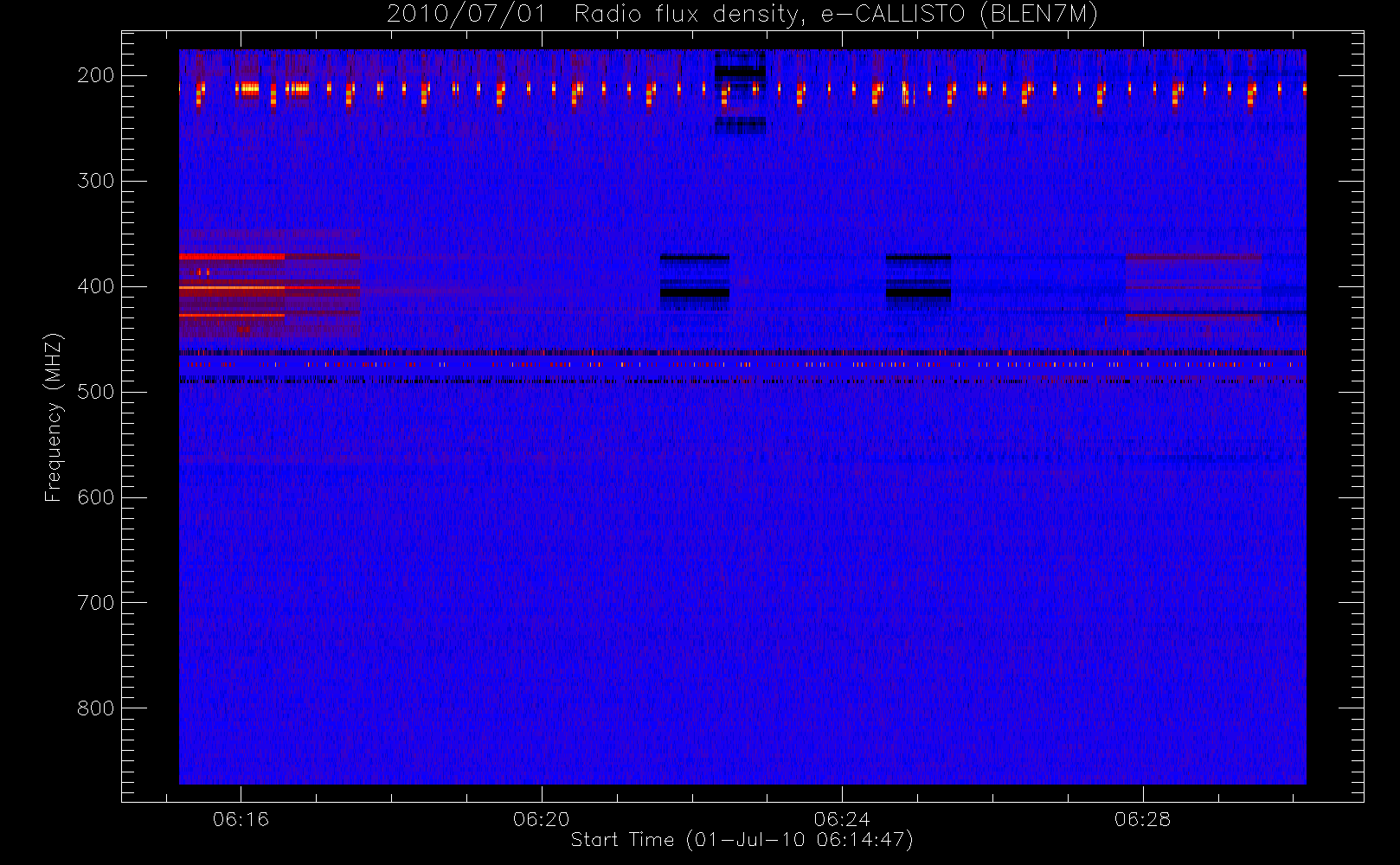The image size is (1400, 865).
Task: Click the 300 frequency tick label
Action: (x=96, y=181)
